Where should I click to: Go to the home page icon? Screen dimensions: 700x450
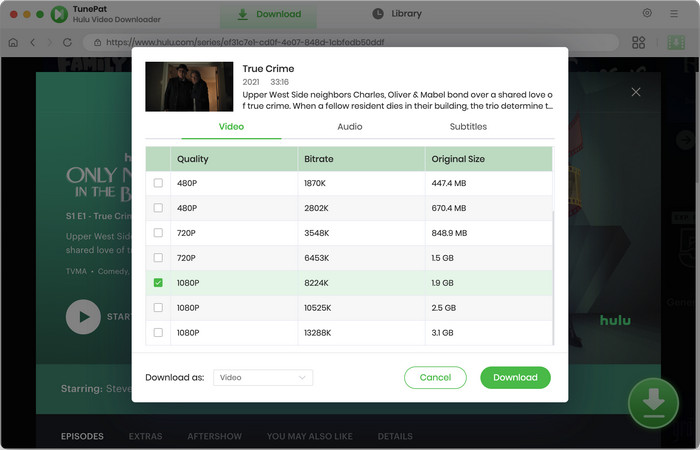pos(13,42)
